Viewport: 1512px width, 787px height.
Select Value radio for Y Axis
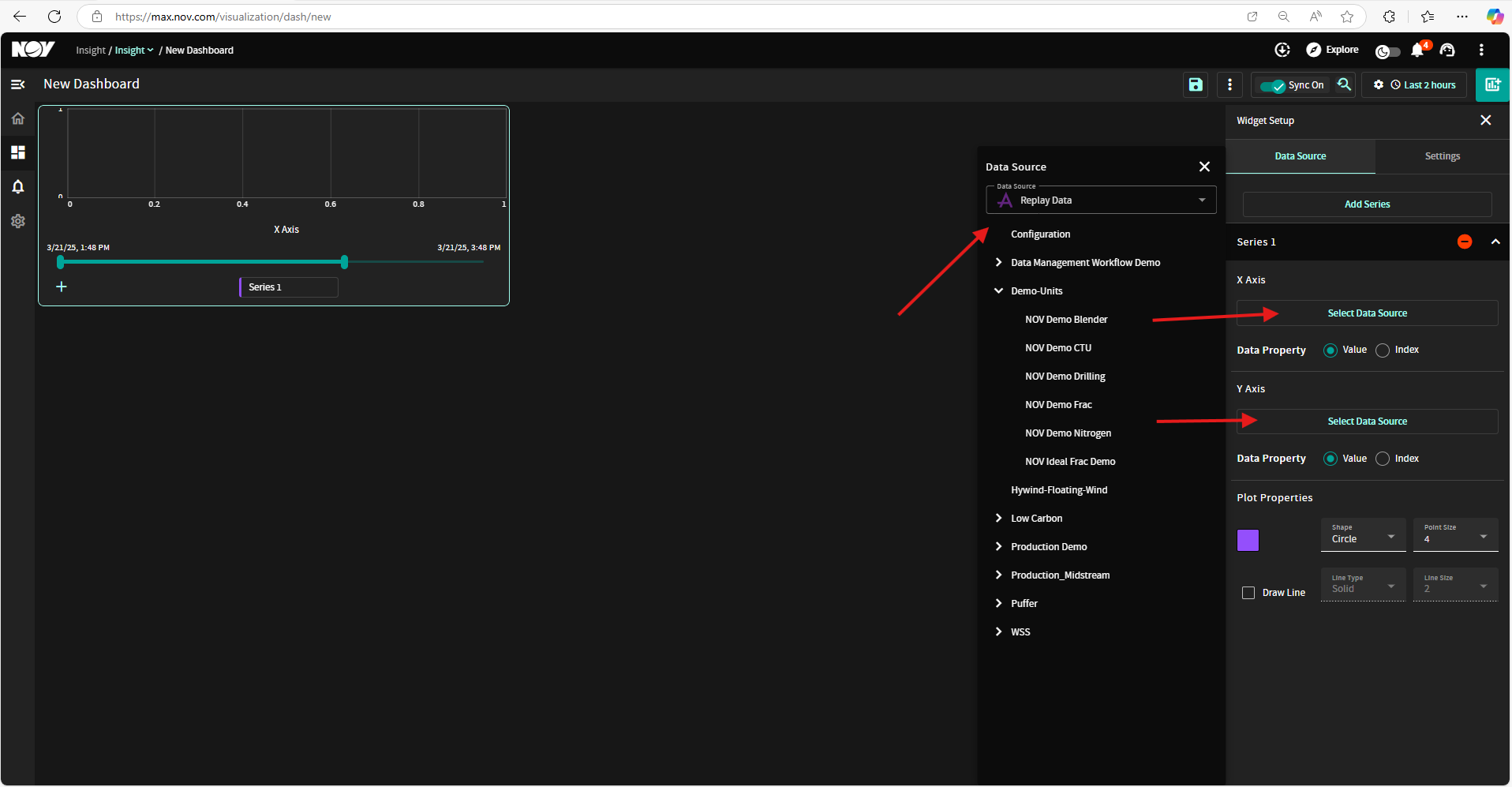pos(1330,459)
